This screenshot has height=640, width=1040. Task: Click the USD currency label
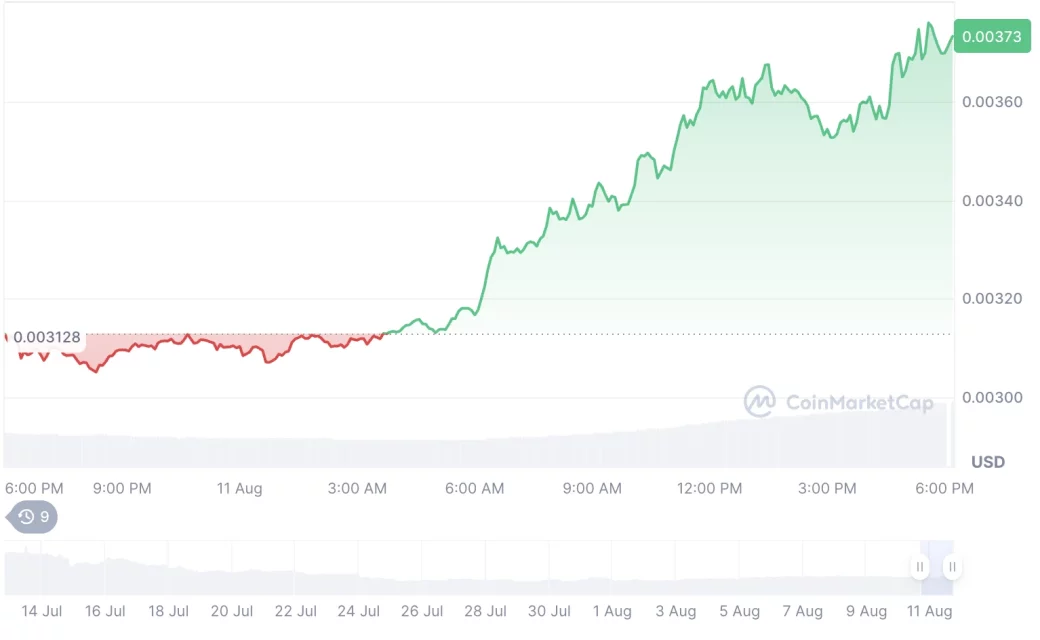pyautogui.click(x=988, y=462)
